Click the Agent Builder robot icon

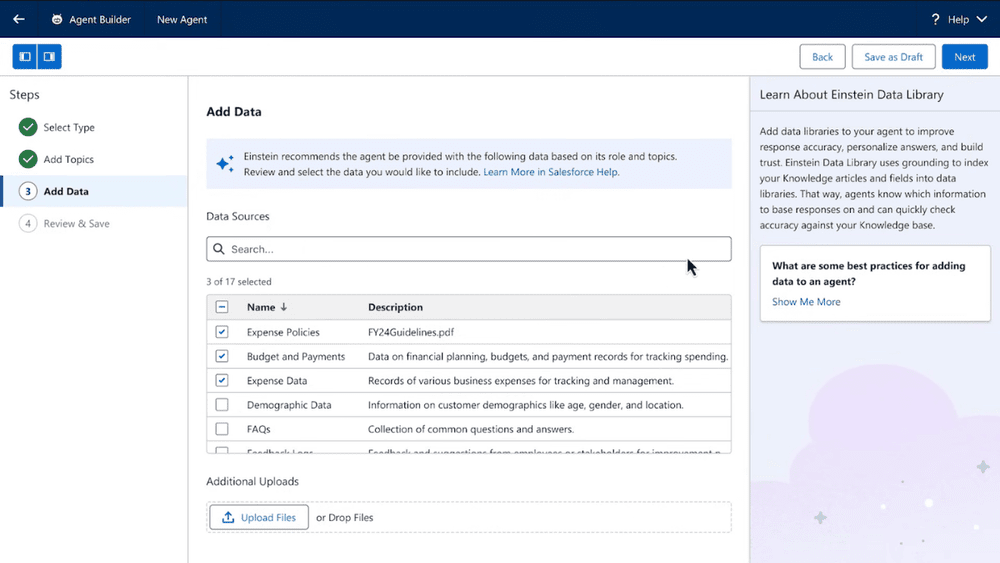click(57, 19)
